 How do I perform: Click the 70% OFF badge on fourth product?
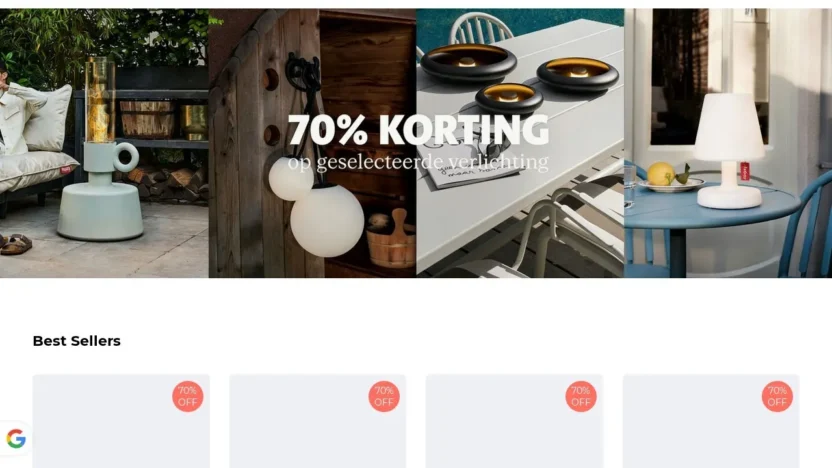click(777, 396)
